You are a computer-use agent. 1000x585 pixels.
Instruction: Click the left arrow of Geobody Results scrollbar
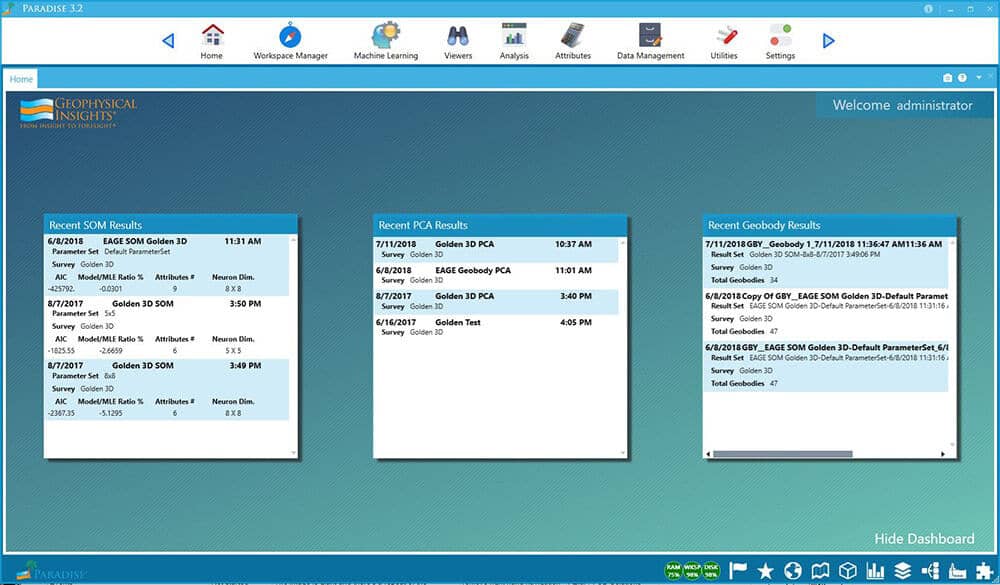(709, 454)
